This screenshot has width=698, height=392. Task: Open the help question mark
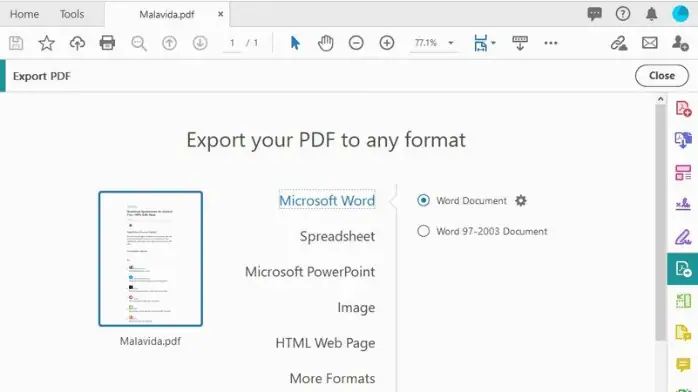pyautogui.click(x=623, y=14)
